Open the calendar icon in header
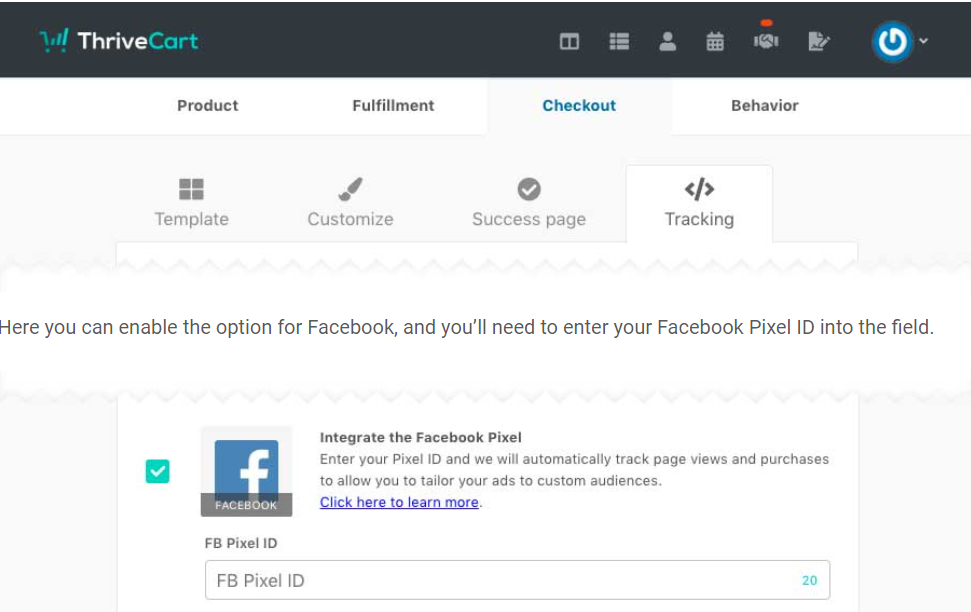 pos(715,42)
